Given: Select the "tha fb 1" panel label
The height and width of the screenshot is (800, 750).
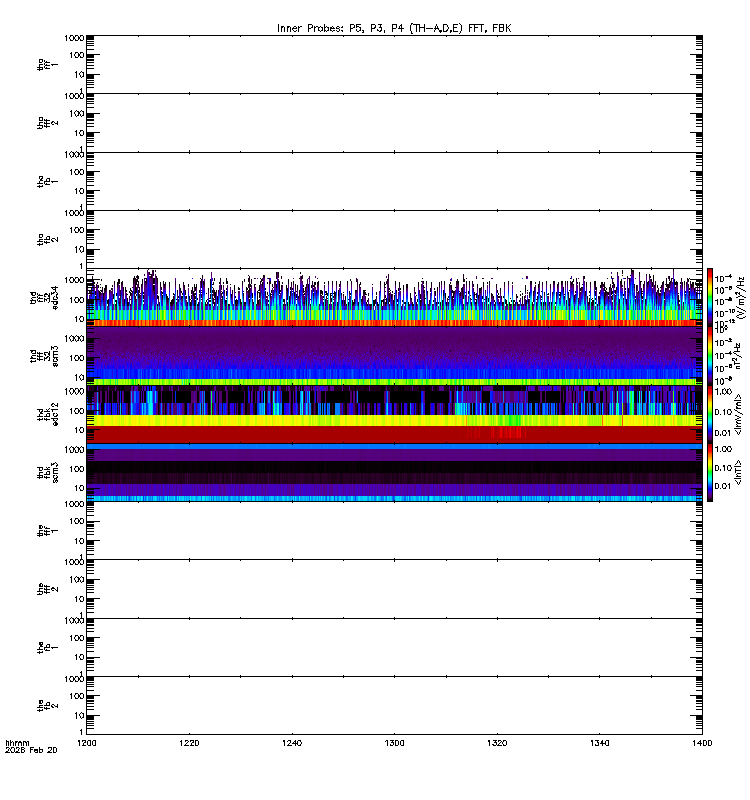Looking at the screenshot, I should pos(47,182).
